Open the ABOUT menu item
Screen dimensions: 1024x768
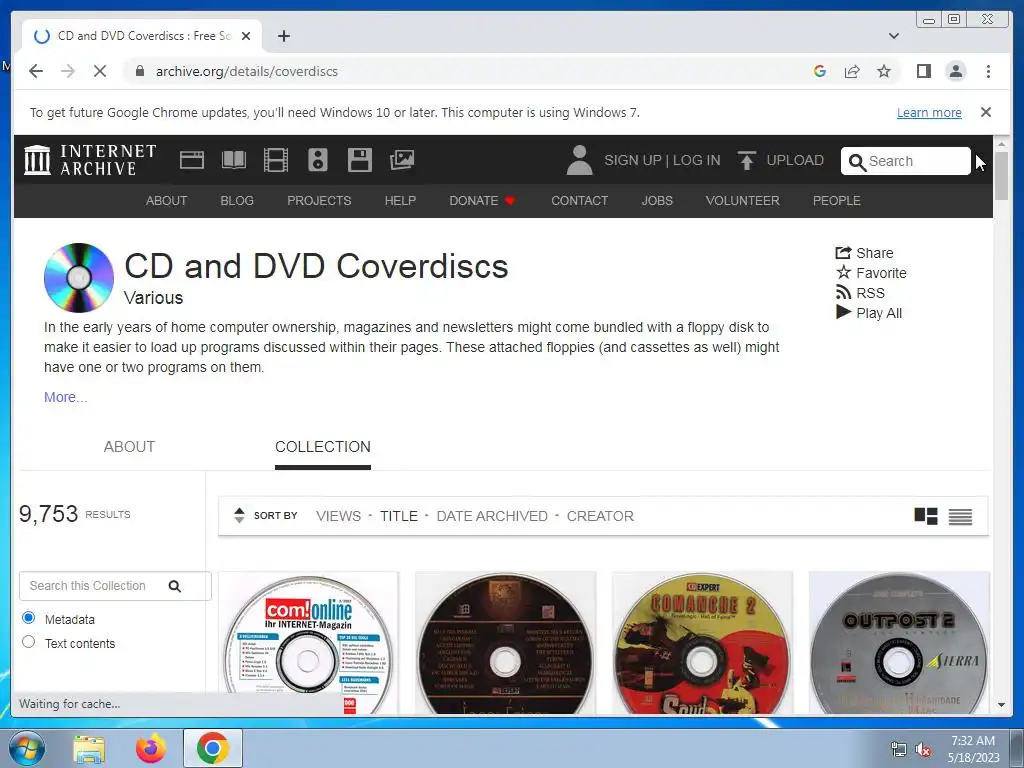(167, 200)
